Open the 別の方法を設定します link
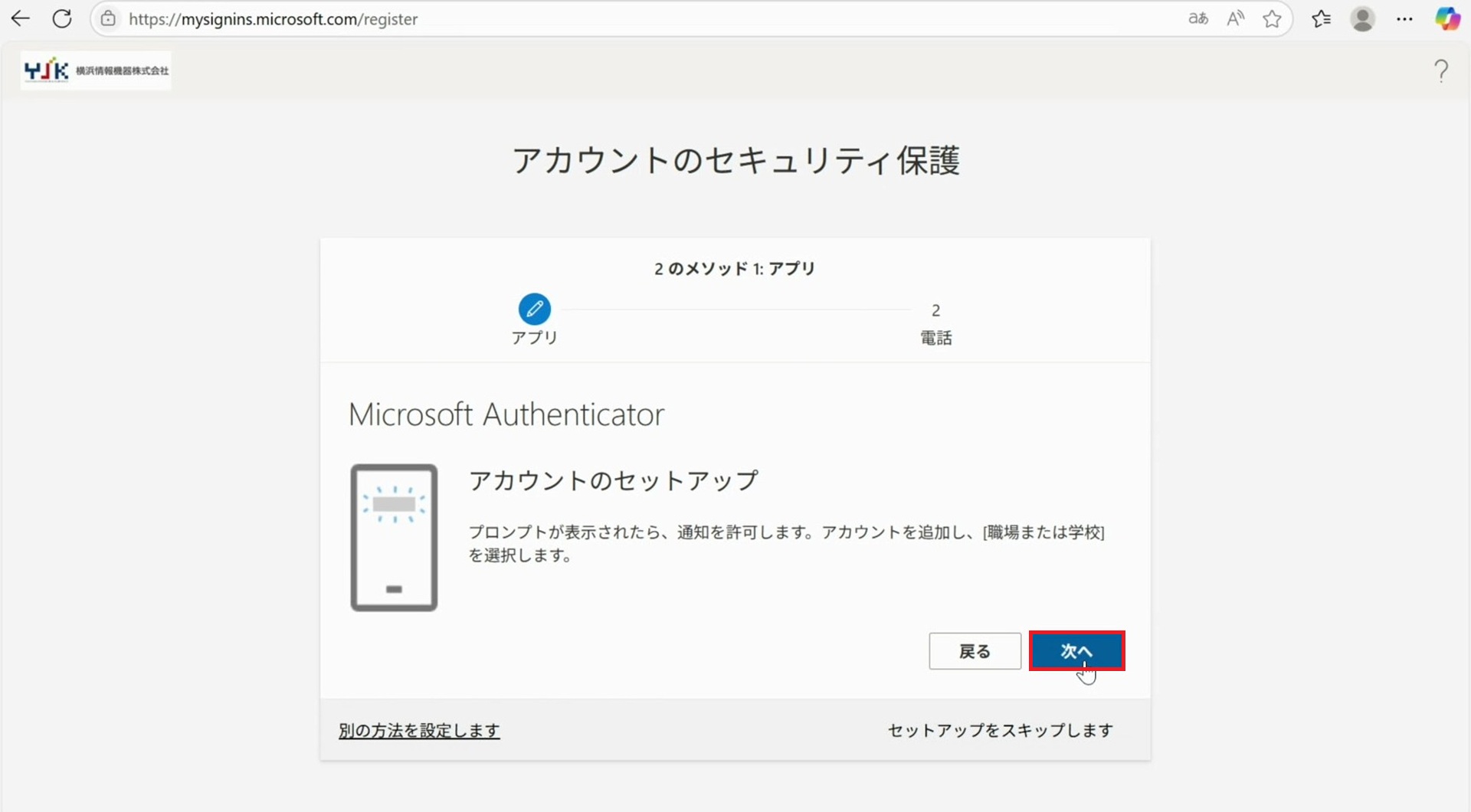Screen dimensions: 1471x812 point(419,731)
